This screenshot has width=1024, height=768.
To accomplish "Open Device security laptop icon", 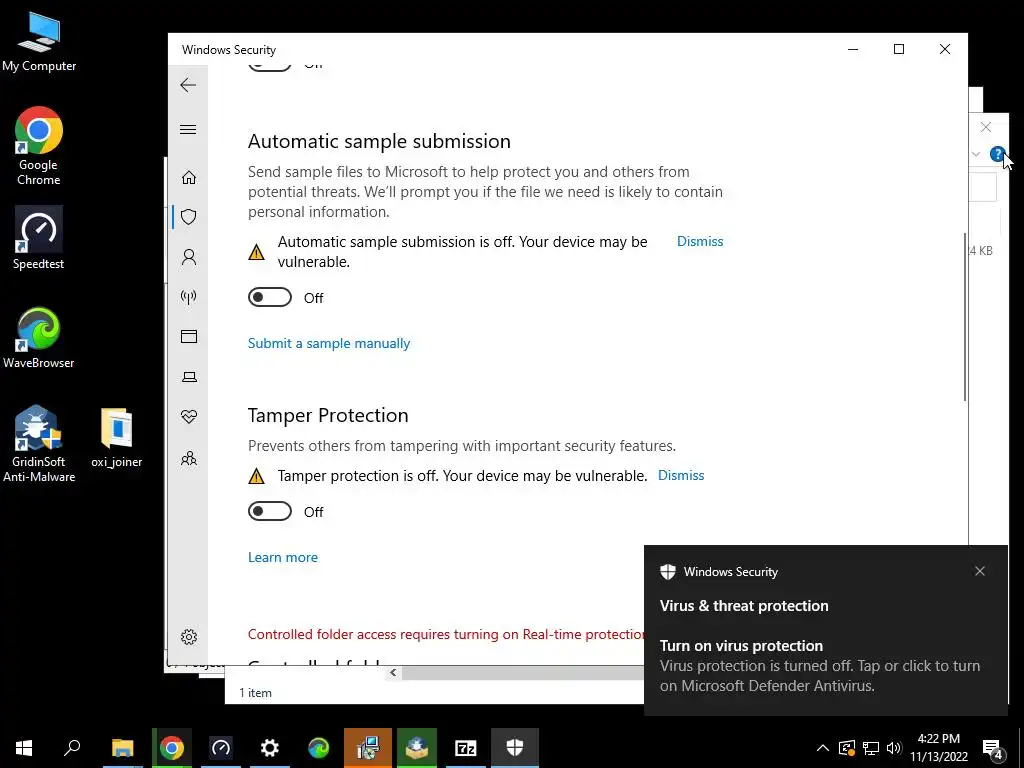I will (x=189, y=377).
